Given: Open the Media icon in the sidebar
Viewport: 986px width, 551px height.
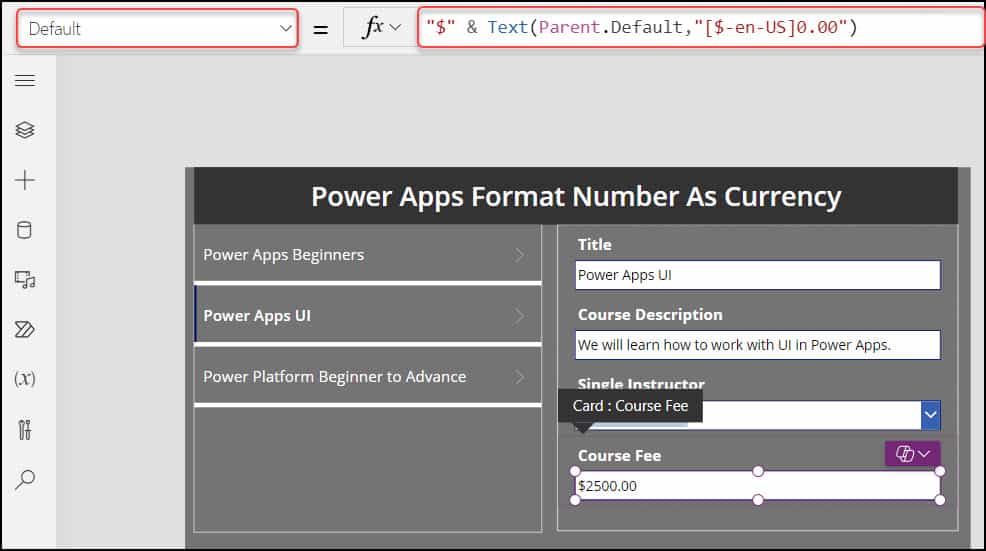Looking at the screenshot, I should 25,279.
